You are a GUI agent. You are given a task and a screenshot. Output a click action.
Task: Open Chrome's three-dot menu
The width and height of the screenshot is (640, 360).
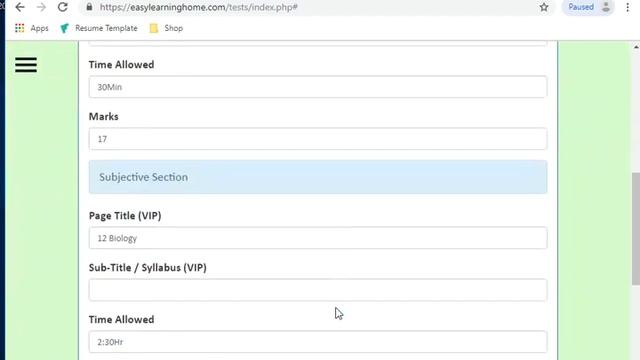coord(627,7)
